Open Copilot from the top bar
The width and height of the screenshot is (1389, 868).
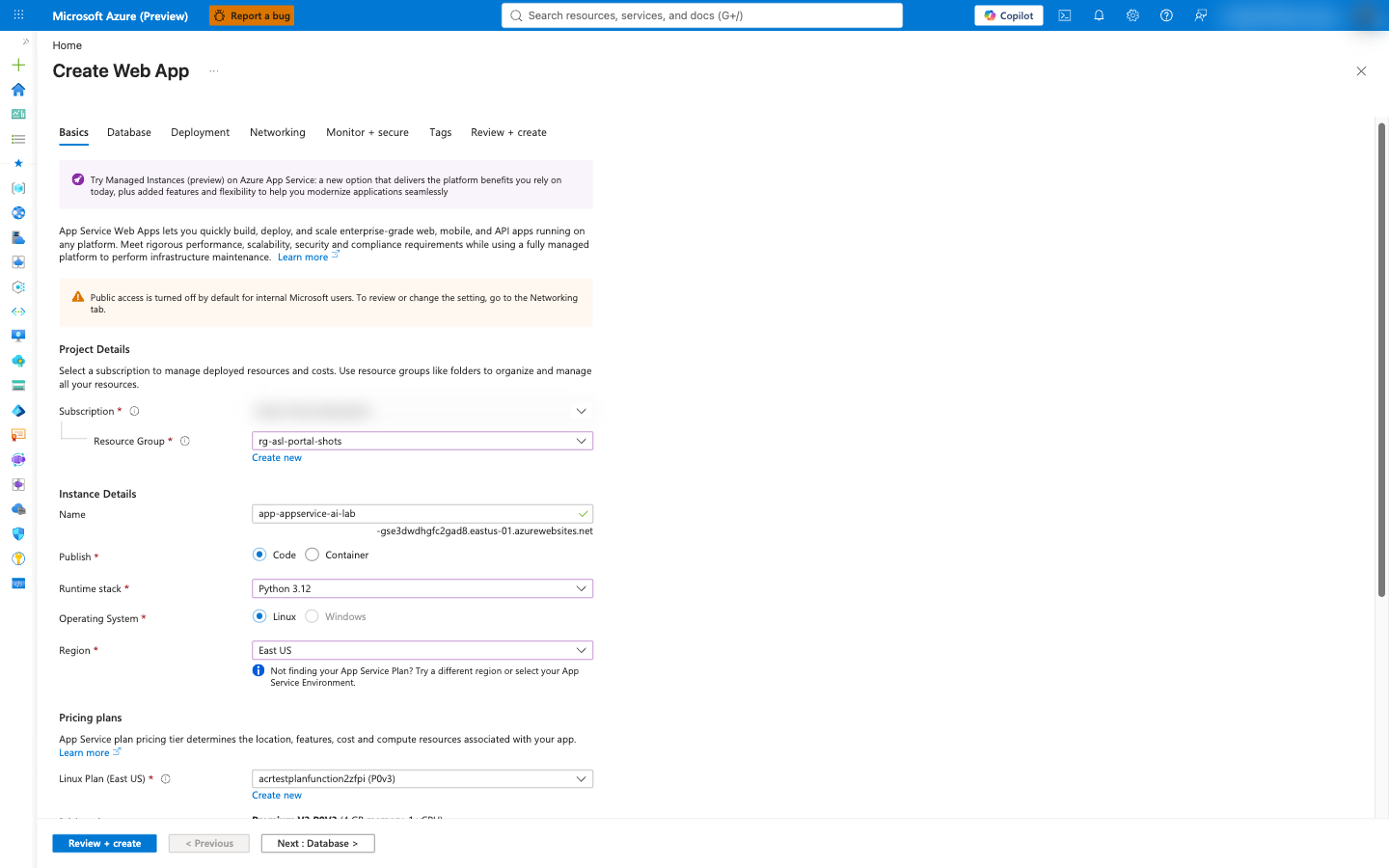(x=1009, y=15)
